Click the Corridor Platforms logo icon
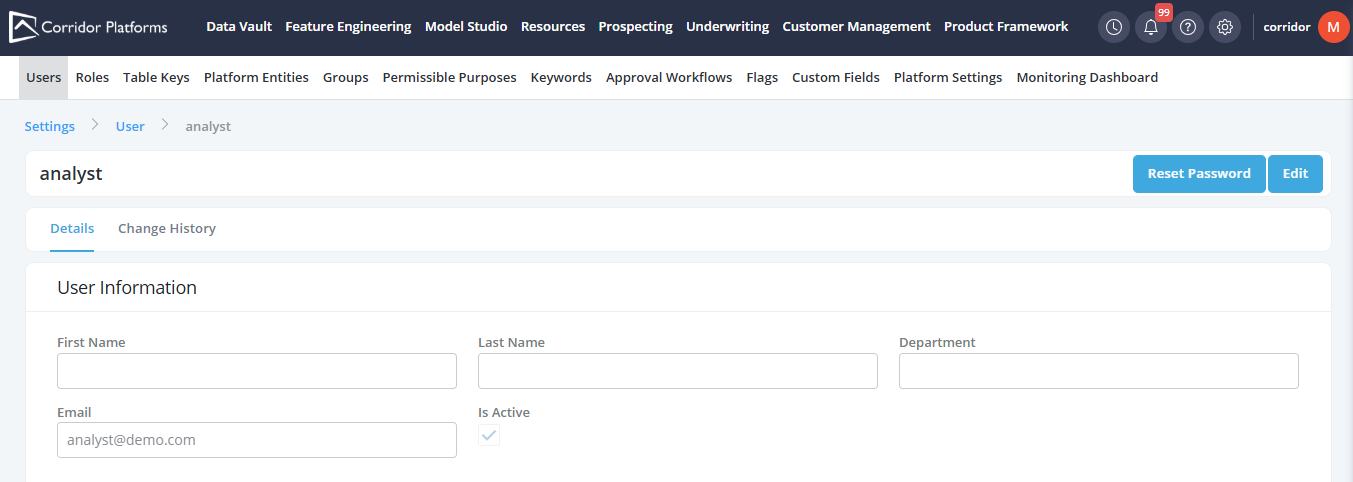This screenshot has height=482, width=1353. click(23, 27)
